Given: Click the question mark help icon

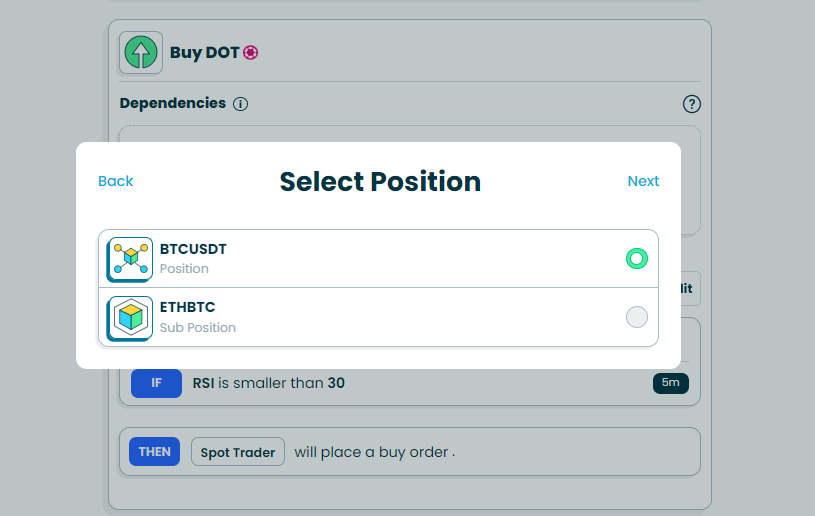Looking at the screenshot, I should (691, 104).
